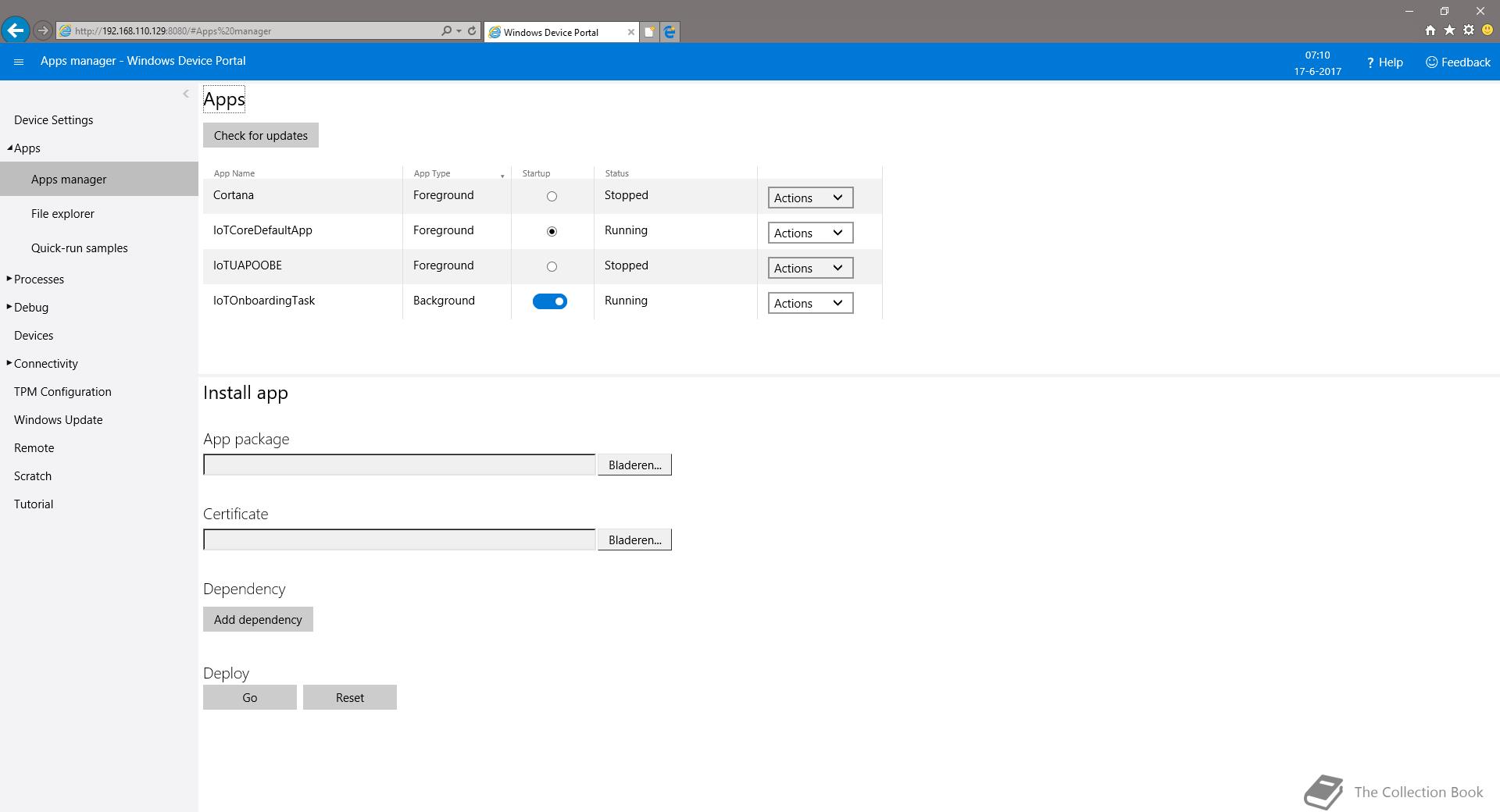The image size is (1500, 812).
Task: Click the IoTOnboardingTask app name
Action: 264,301
